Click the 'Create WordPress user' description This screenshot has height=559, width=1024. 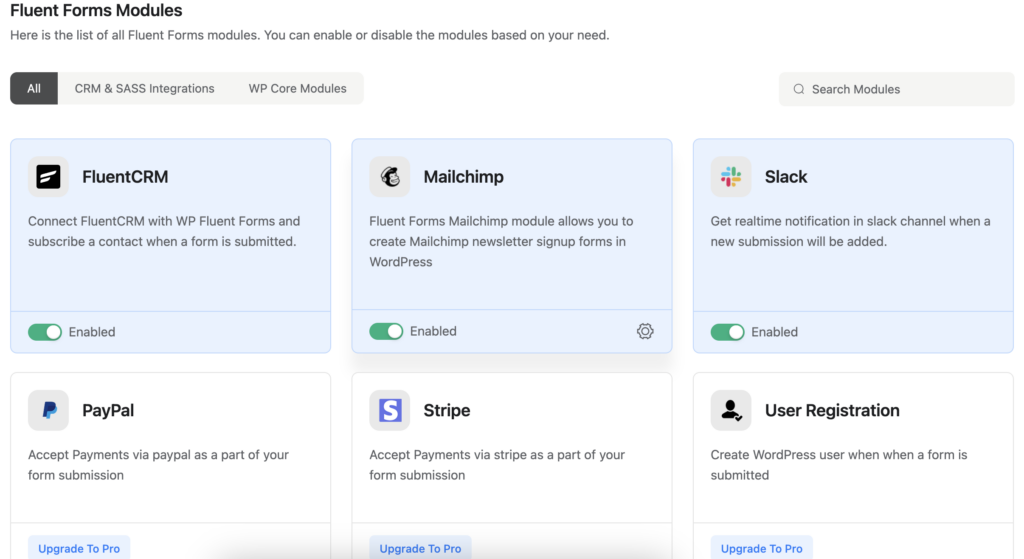[x=839, y=465]
